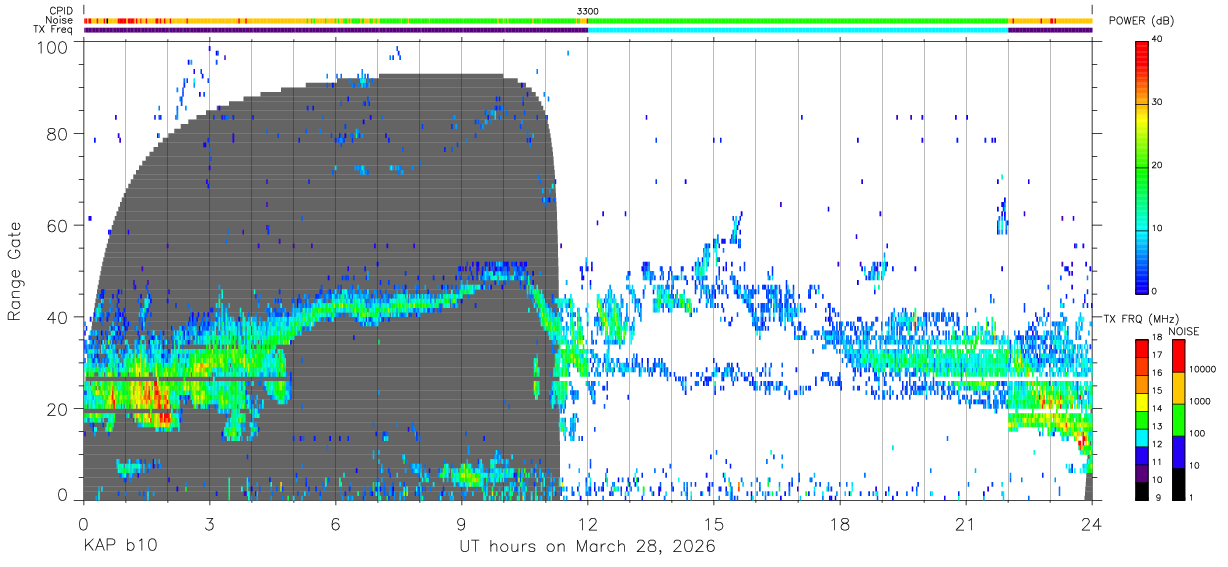This screenshot has width=1228, height=567.
Task: Click the UT hours tick '12'
Action: 588,524
